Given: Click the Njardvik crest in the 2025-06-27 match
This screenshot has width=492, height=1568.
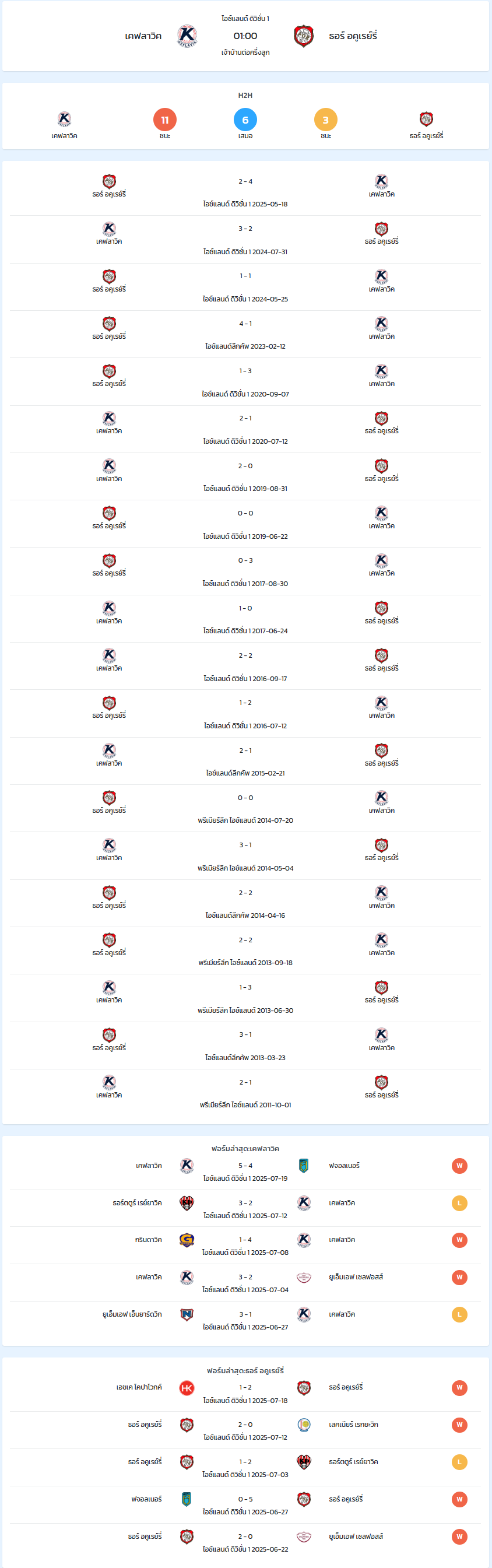Looking at the screenshot, I should pos(187,1314).
